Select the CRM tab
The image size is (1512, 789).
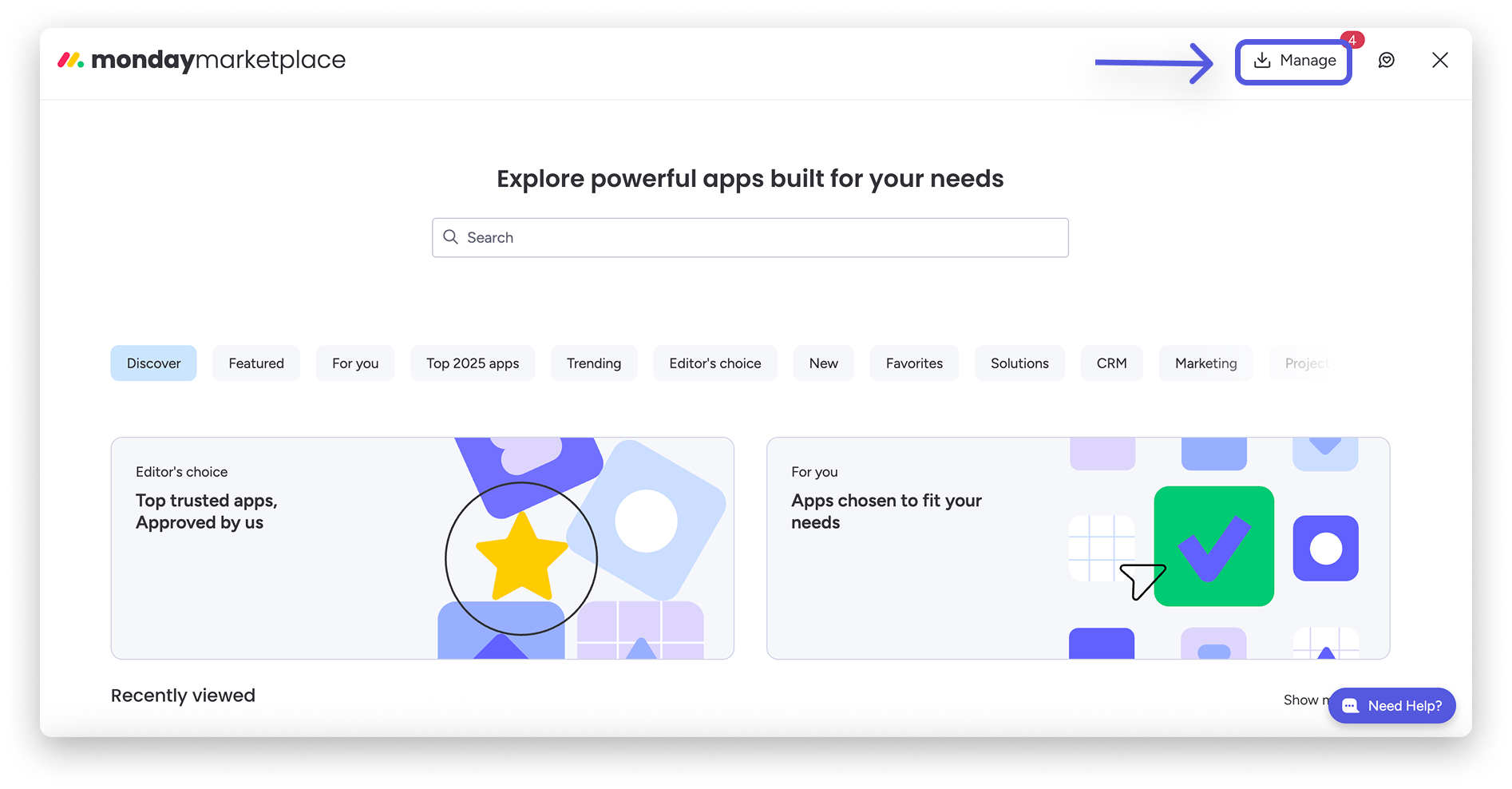coord(1112,363)
